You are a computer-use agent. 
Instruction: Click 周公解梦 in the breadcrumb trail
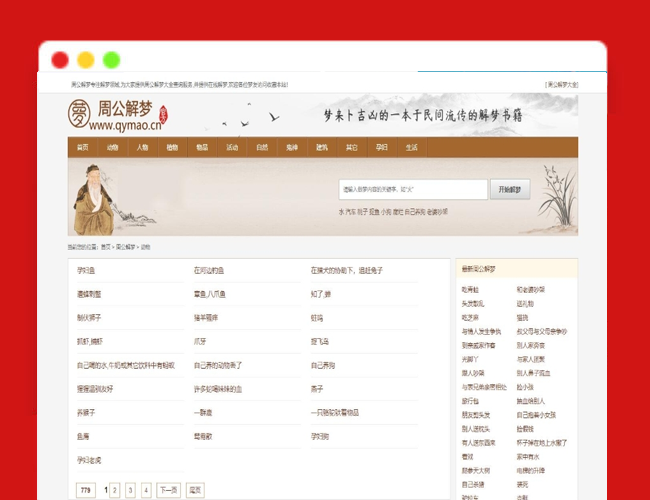pyautogui.click(x=126, y=247)
